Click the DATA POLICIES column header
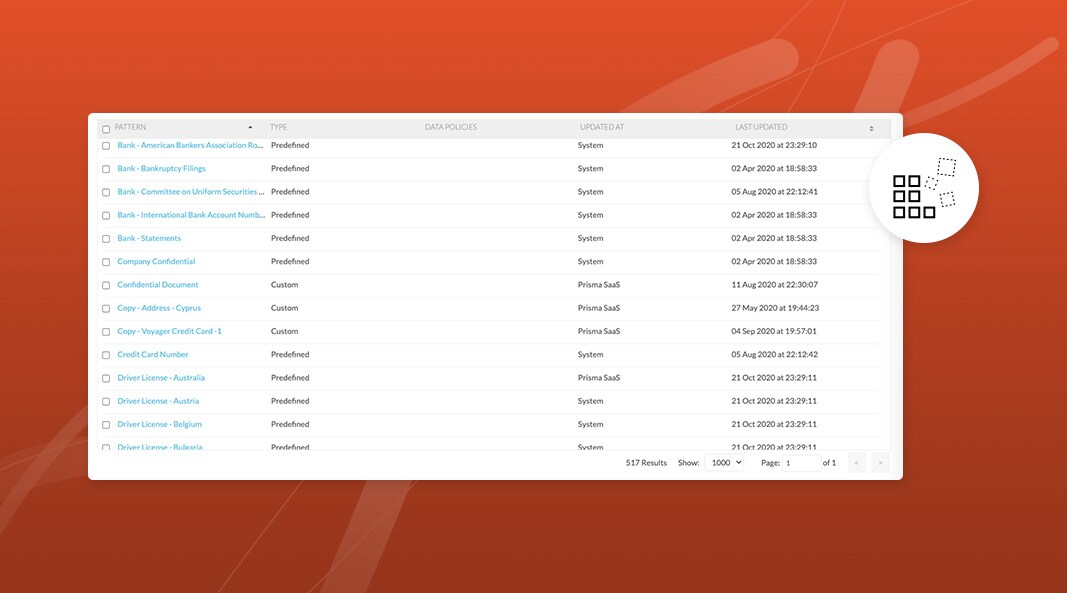Screen dimensions: 1067x593 [450, 127]
